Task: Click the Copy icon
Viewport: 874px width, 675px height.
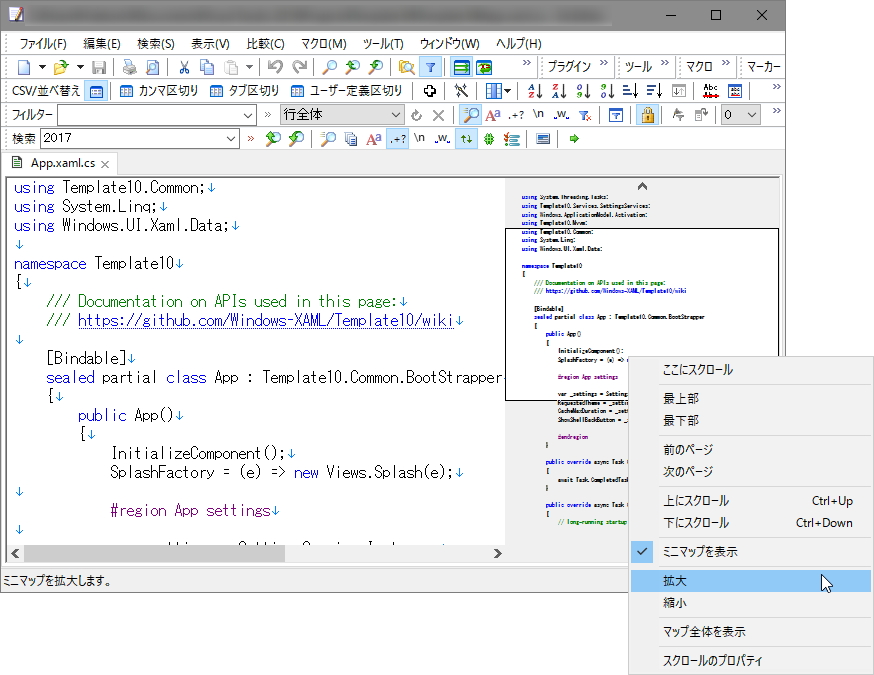Action: (207, 67)
